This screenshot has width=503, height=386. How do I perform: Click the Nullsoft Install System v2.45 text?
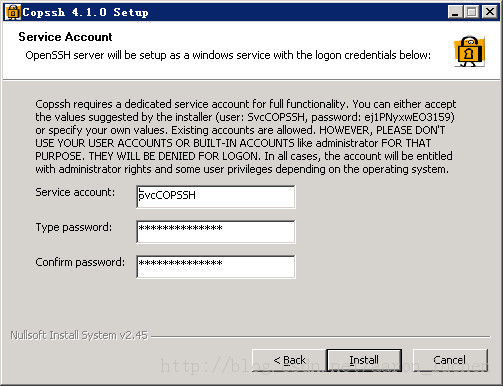pyautogui.click(x=79, y=335)
